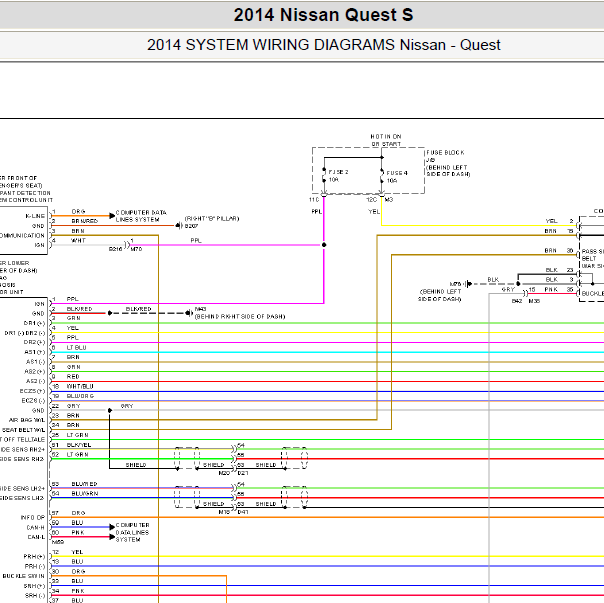Click ground label 'M76'
The height and width of the screenshot is (603, 604).
[x=455, y=284]
